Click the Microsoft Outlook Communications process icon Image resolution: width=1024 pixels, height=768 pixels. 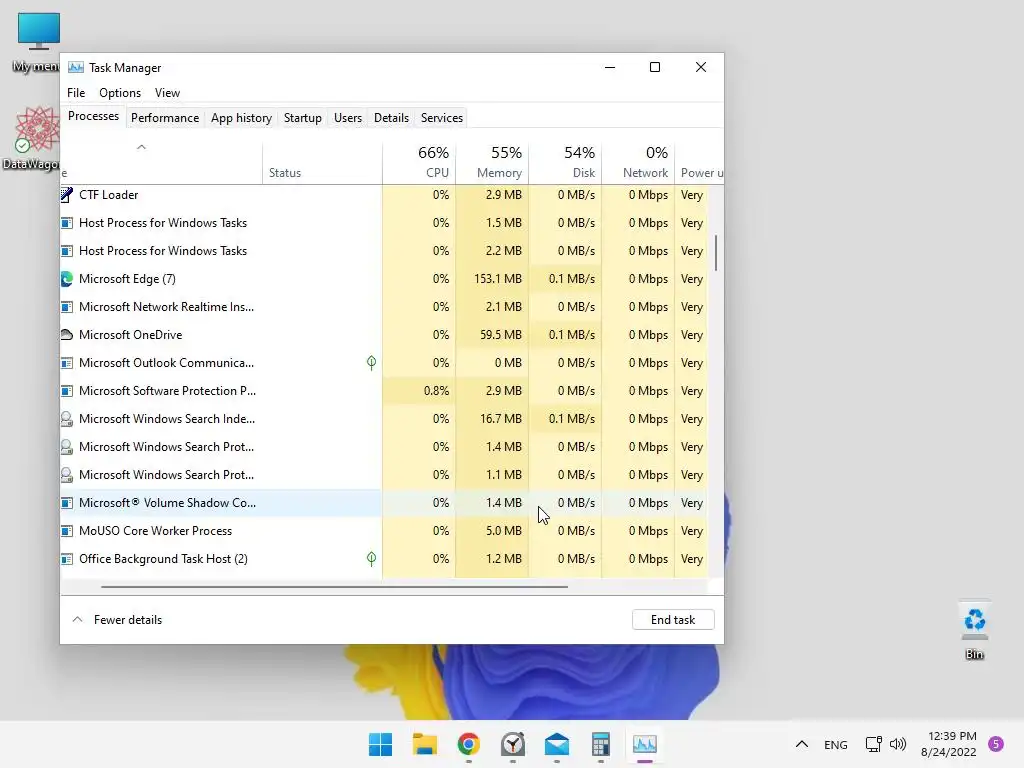tap(67, 363)
